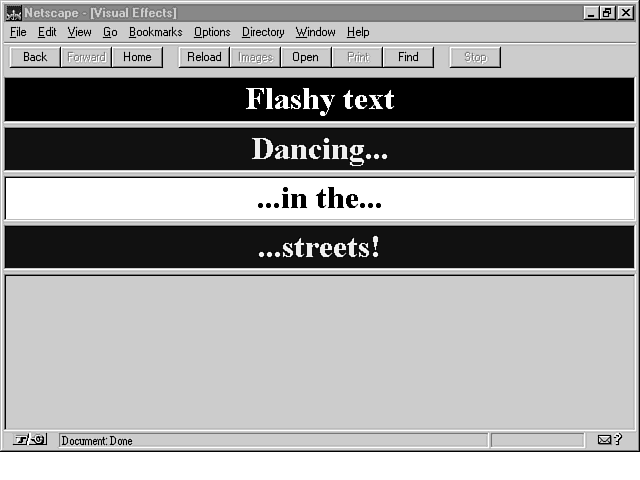Click the Find toolbar button
Image resolution: width=640 pixels, height=480 pixels.
[408, 57]
